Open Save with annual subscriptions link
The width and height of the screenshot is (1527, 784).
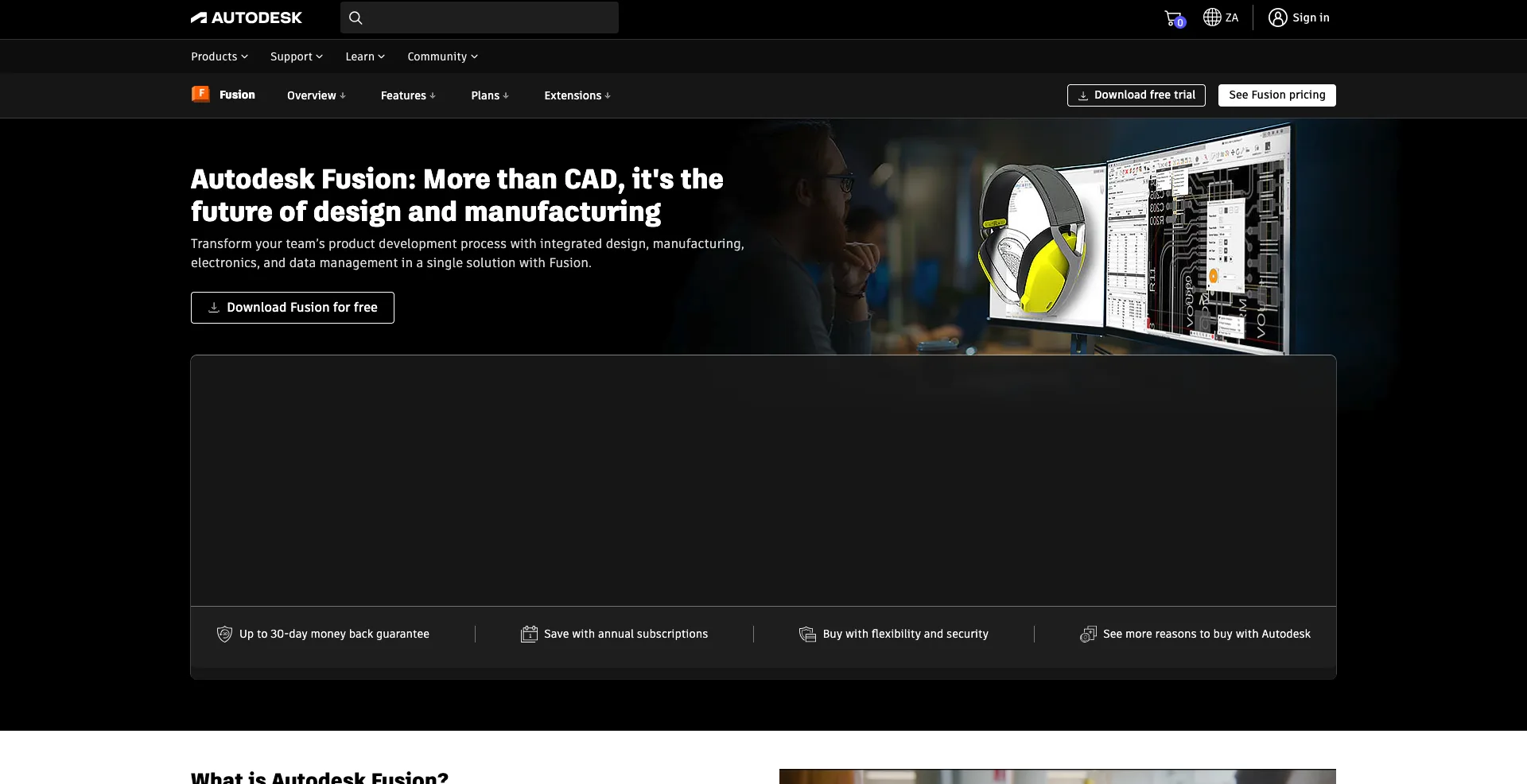point(626,634)
